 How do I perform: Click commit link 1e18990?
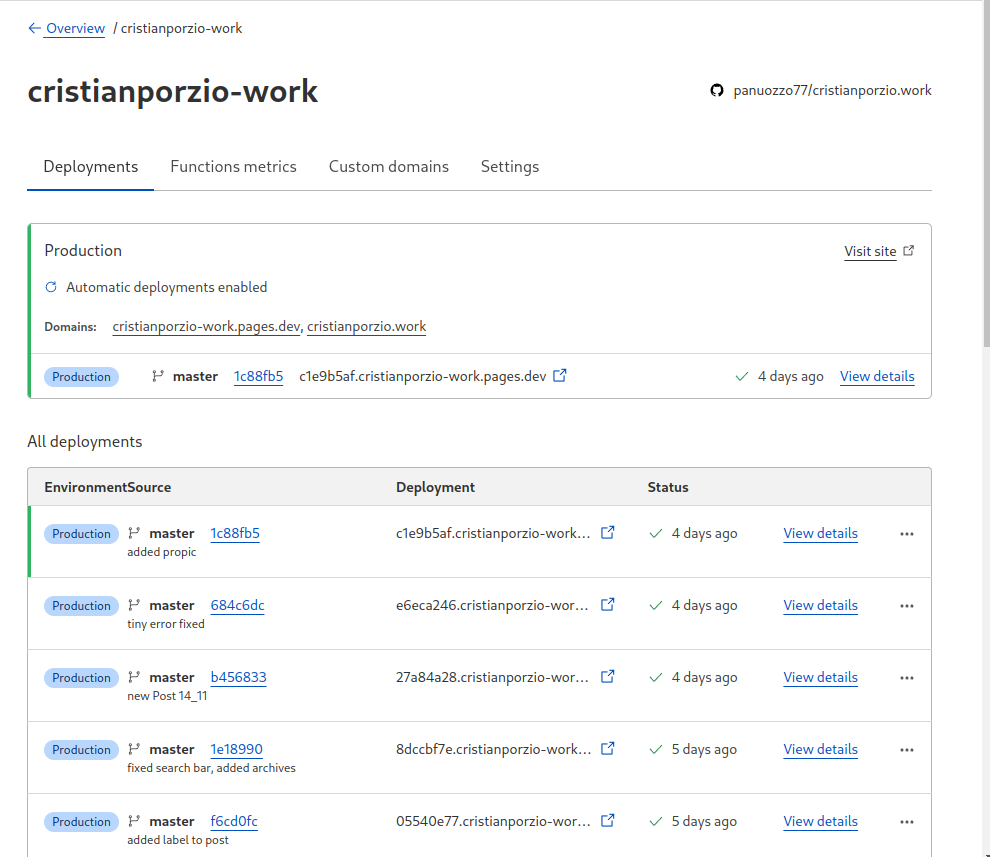point(236,749)
